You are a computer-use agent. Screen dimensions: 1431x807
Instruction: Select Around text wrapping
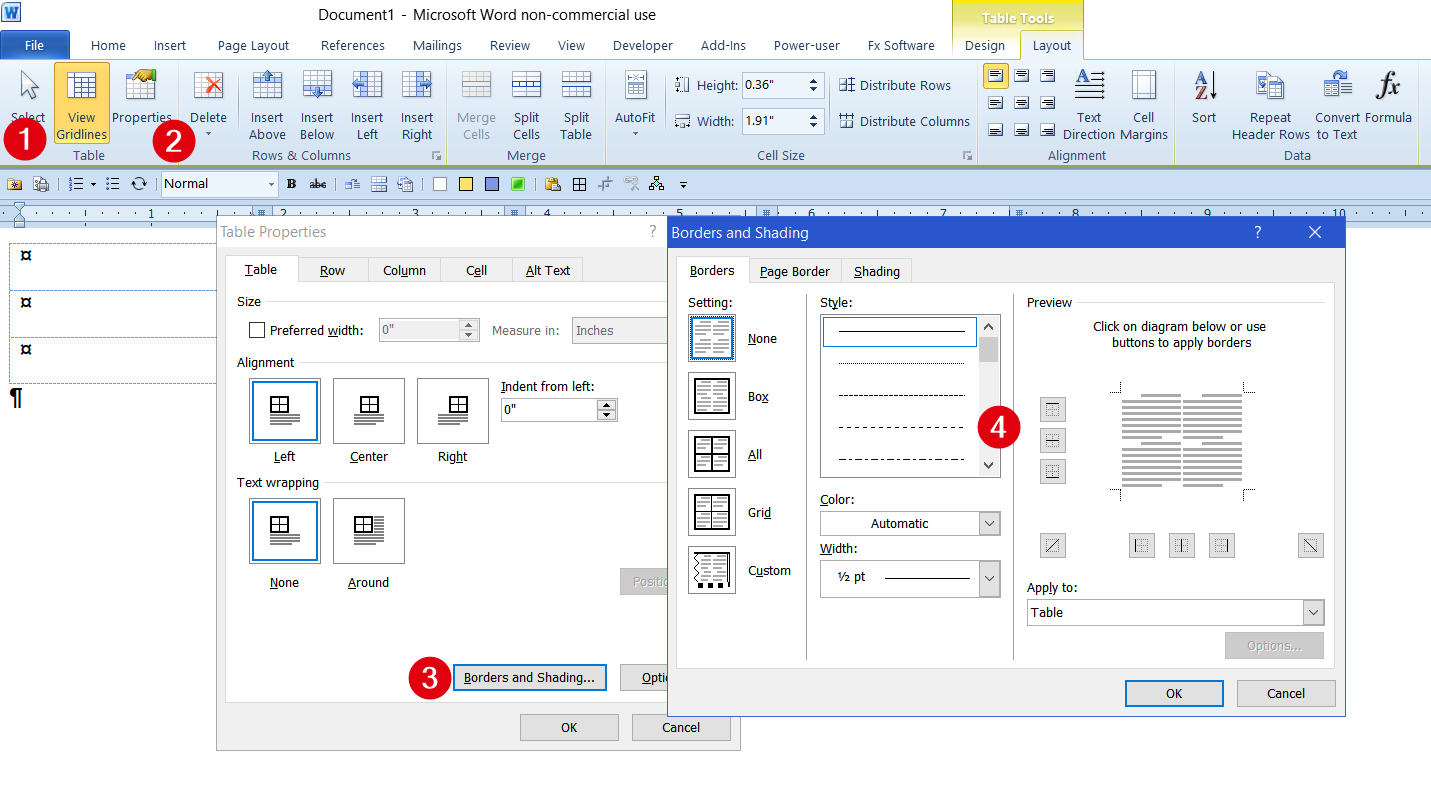pyautogui.click(x=369, y=531)
